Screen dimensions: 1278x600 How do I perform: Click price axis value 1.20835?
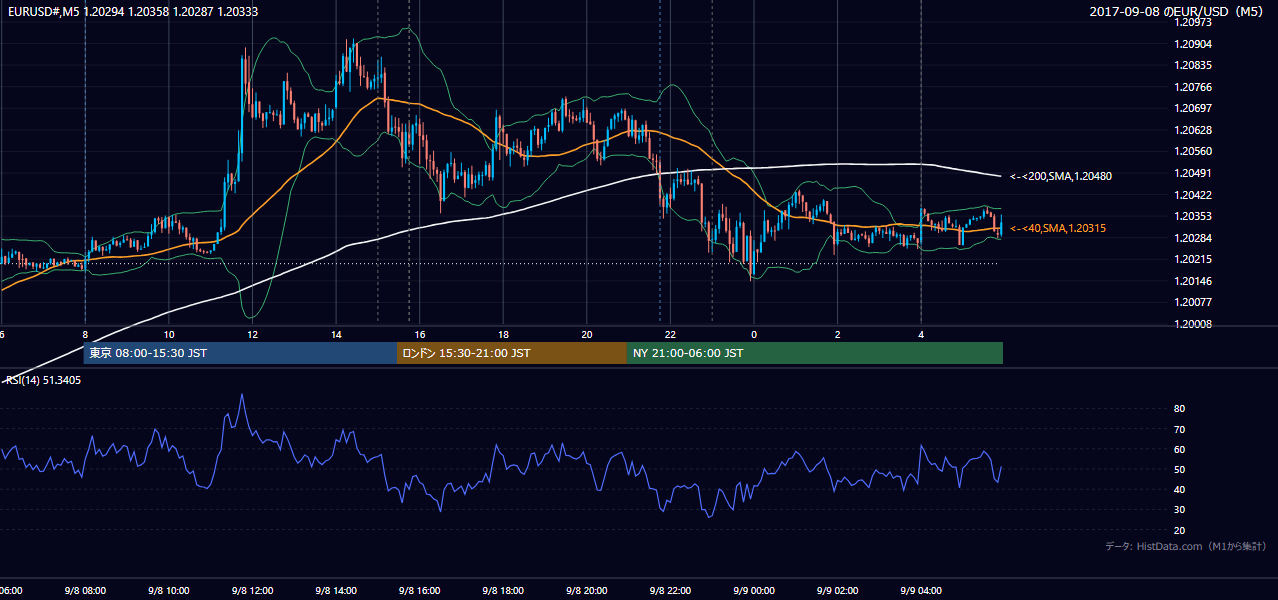pyautogui.click(x=1194, y=66)
